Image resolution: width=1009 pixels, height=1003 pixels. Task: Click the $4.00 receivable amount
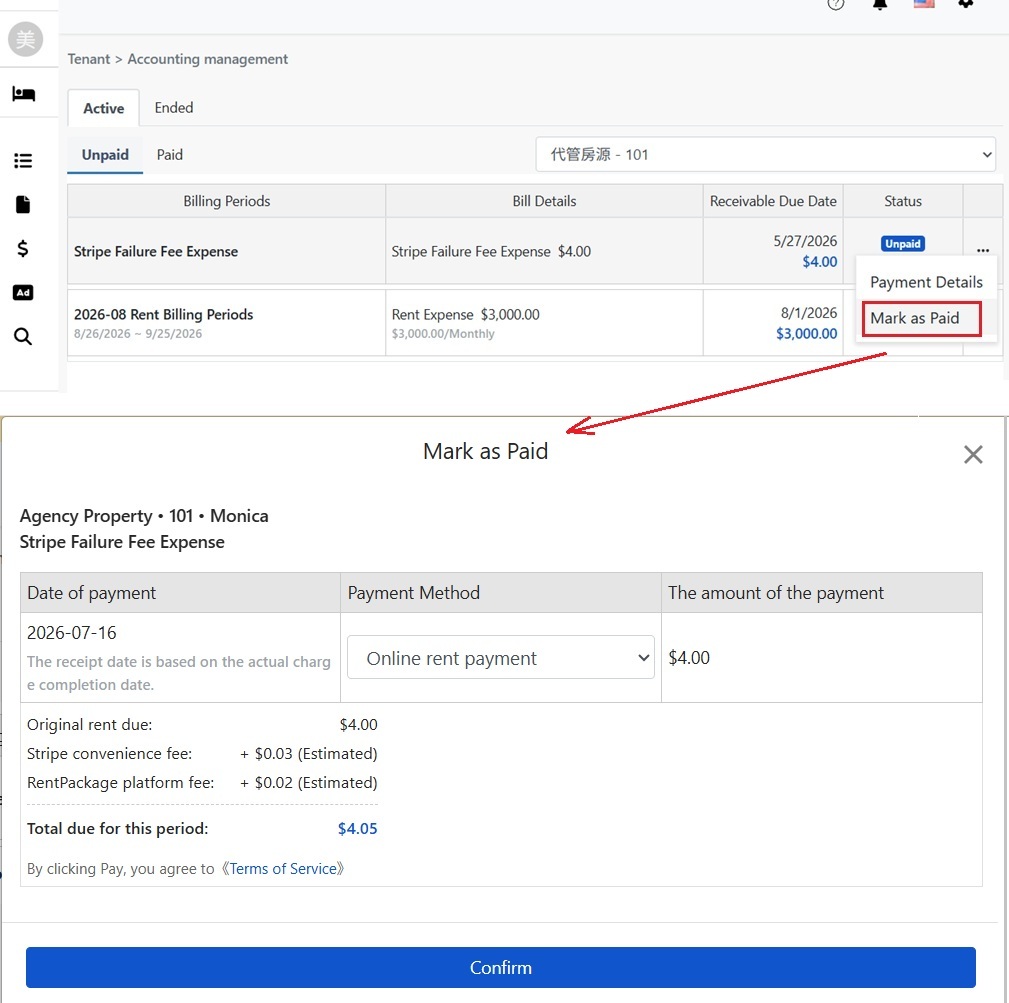(x=820, y=262)
